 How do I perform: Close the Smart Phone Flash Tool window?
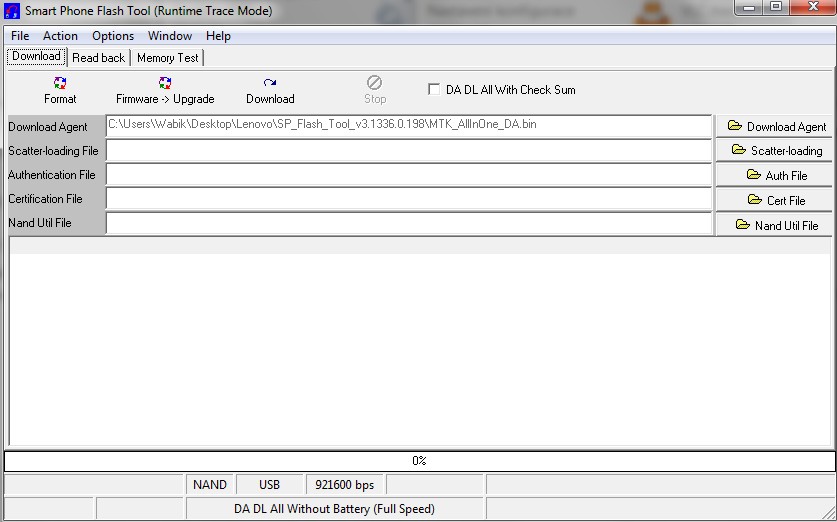[x=813, y=7]
